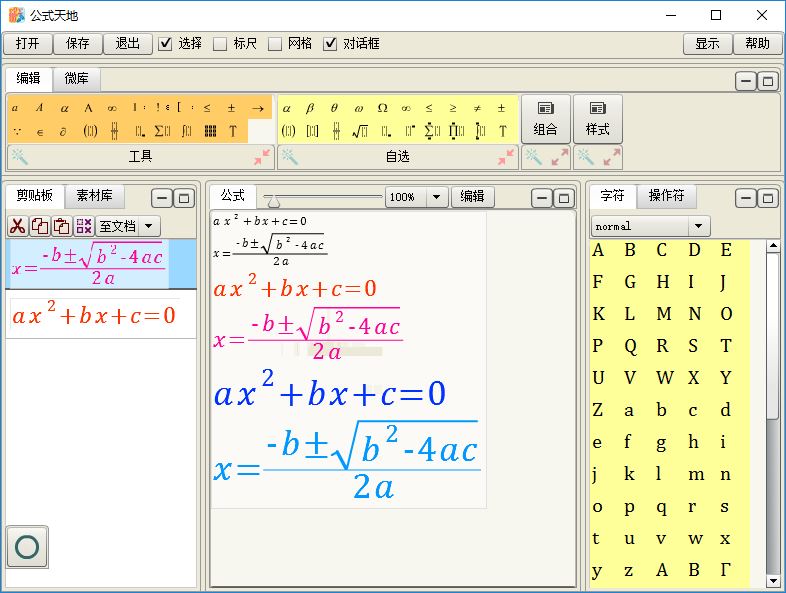Click the collapse arrows icon in the 工具 bar

pos(262,157)
